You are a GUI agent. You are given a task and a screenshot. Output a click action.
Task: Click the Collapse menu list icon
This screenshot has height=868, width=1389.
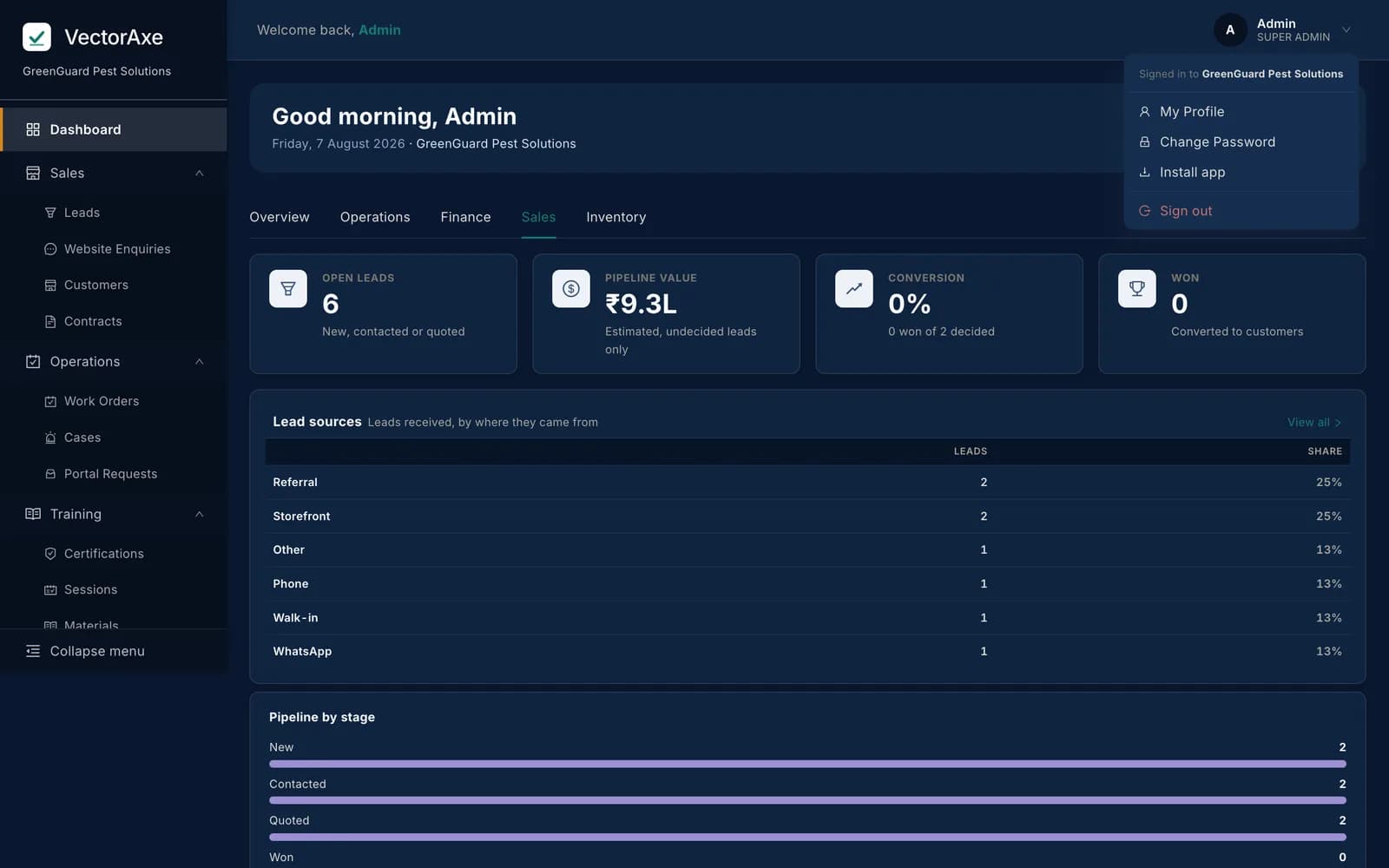[33, 651]
